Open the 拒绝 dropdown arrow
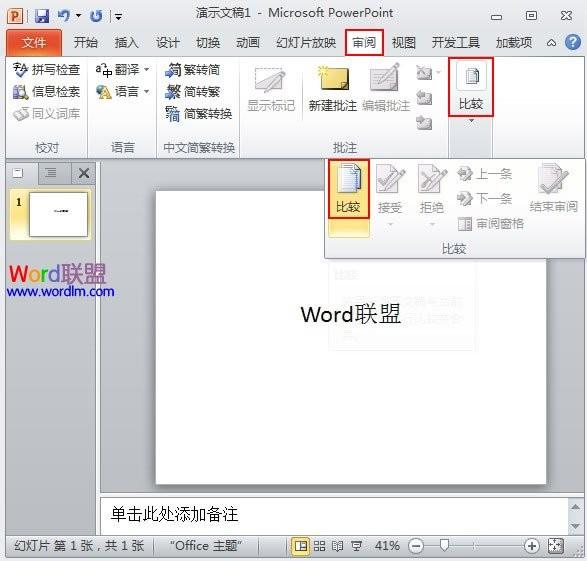 pos(432,225)
